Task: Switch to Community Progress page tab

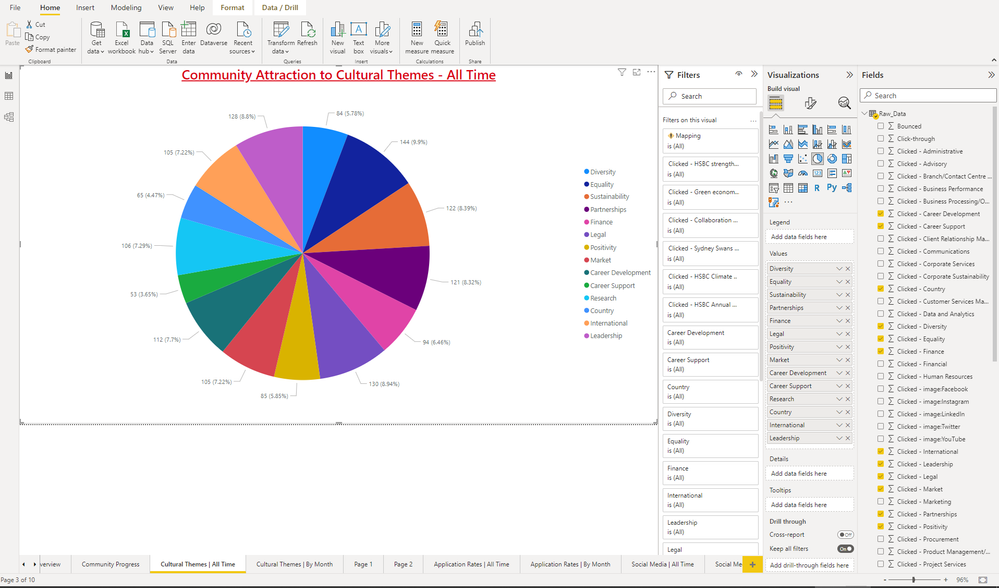Action: point(110,564)
